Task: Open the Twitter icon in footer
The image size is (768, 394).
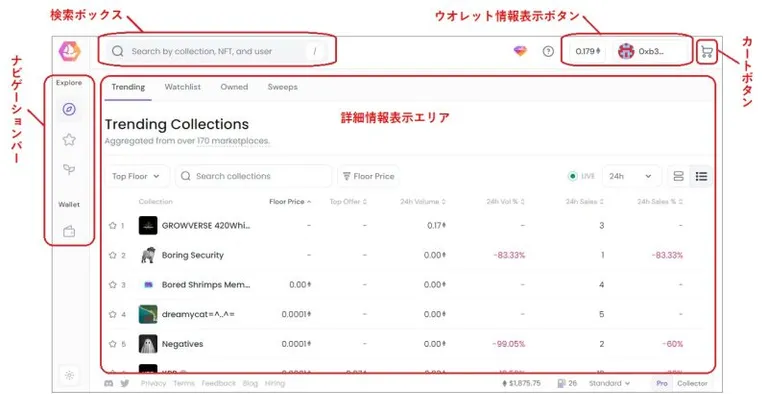Action: point(125,384)
